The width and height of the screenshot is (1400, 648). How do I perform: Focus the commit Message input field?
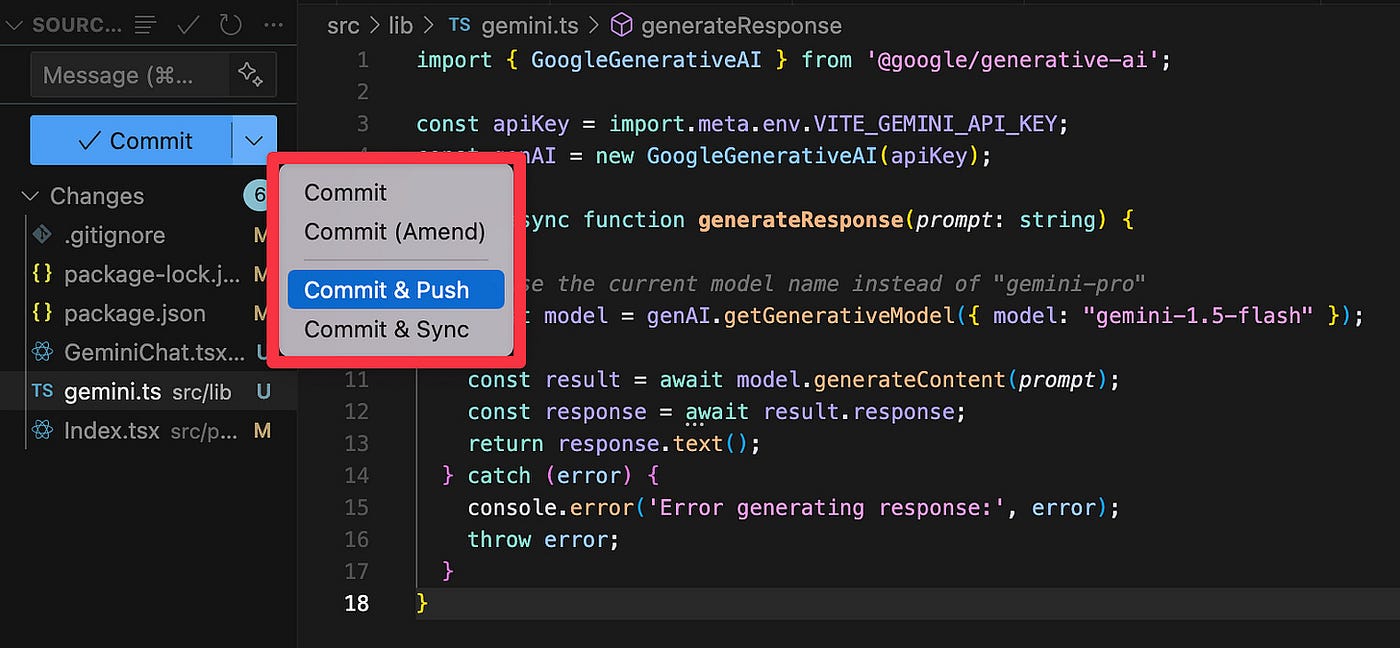coord(131,75)
